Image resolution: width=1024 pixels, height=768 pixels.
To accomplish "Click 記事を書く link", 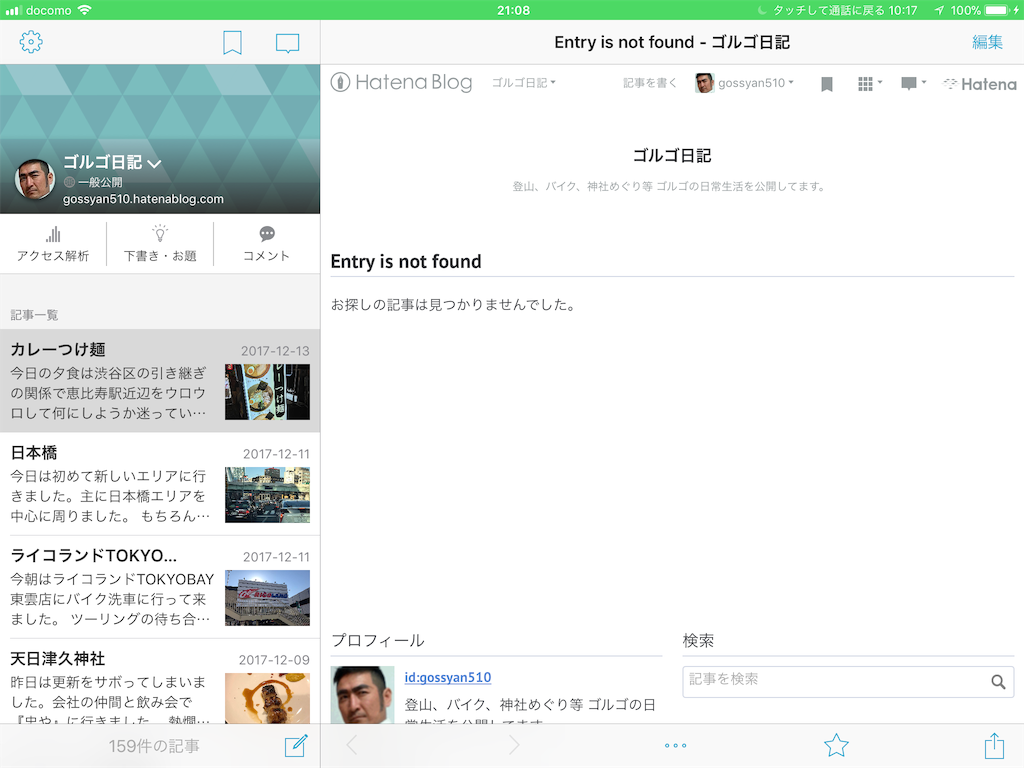I will 649,83.
